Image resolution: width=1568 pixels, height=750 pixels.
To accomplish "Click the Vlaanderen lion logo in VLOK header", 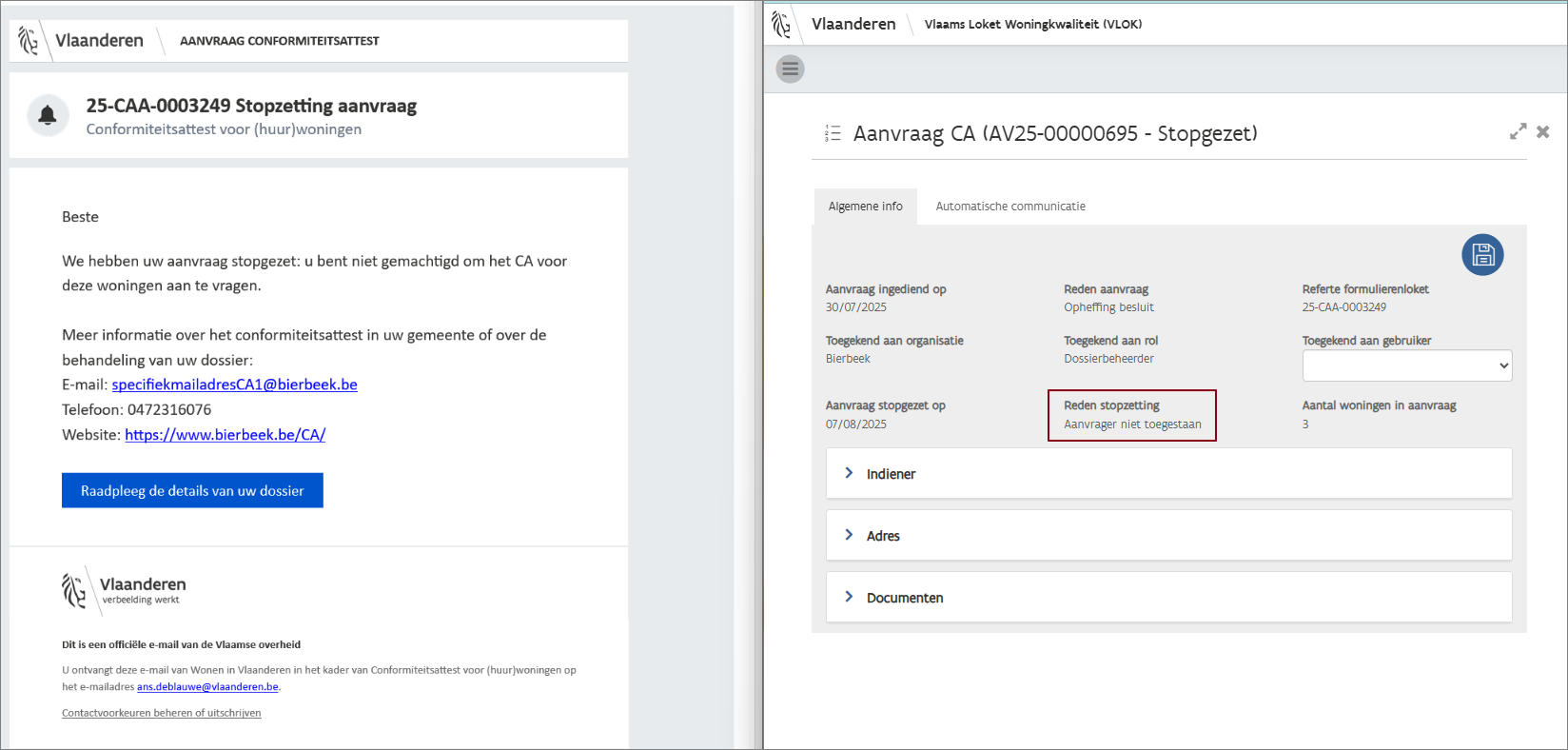I will pos(781,24).
